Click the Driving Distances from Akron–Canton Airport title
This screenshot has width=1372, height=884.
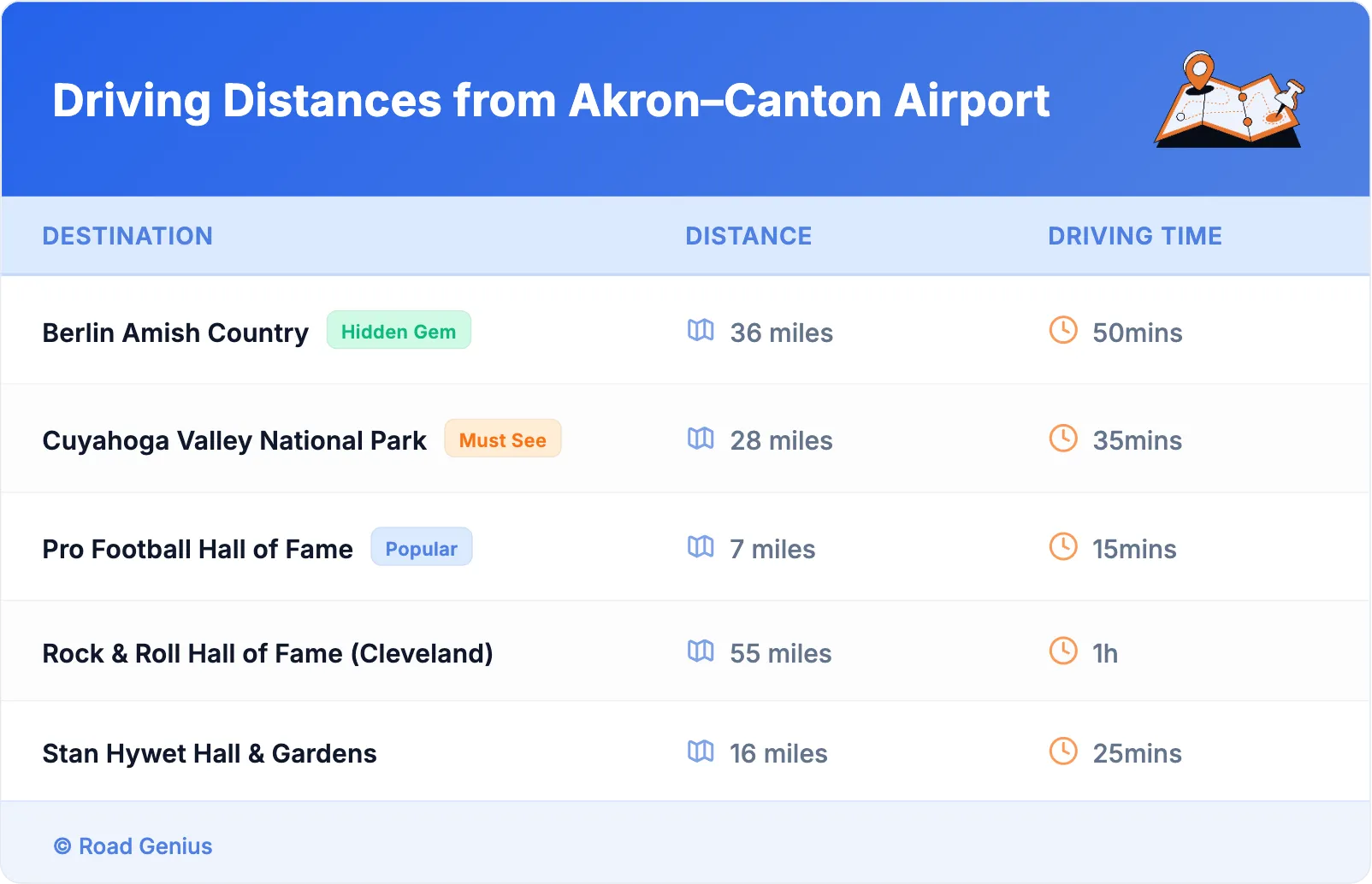point(551,101)
